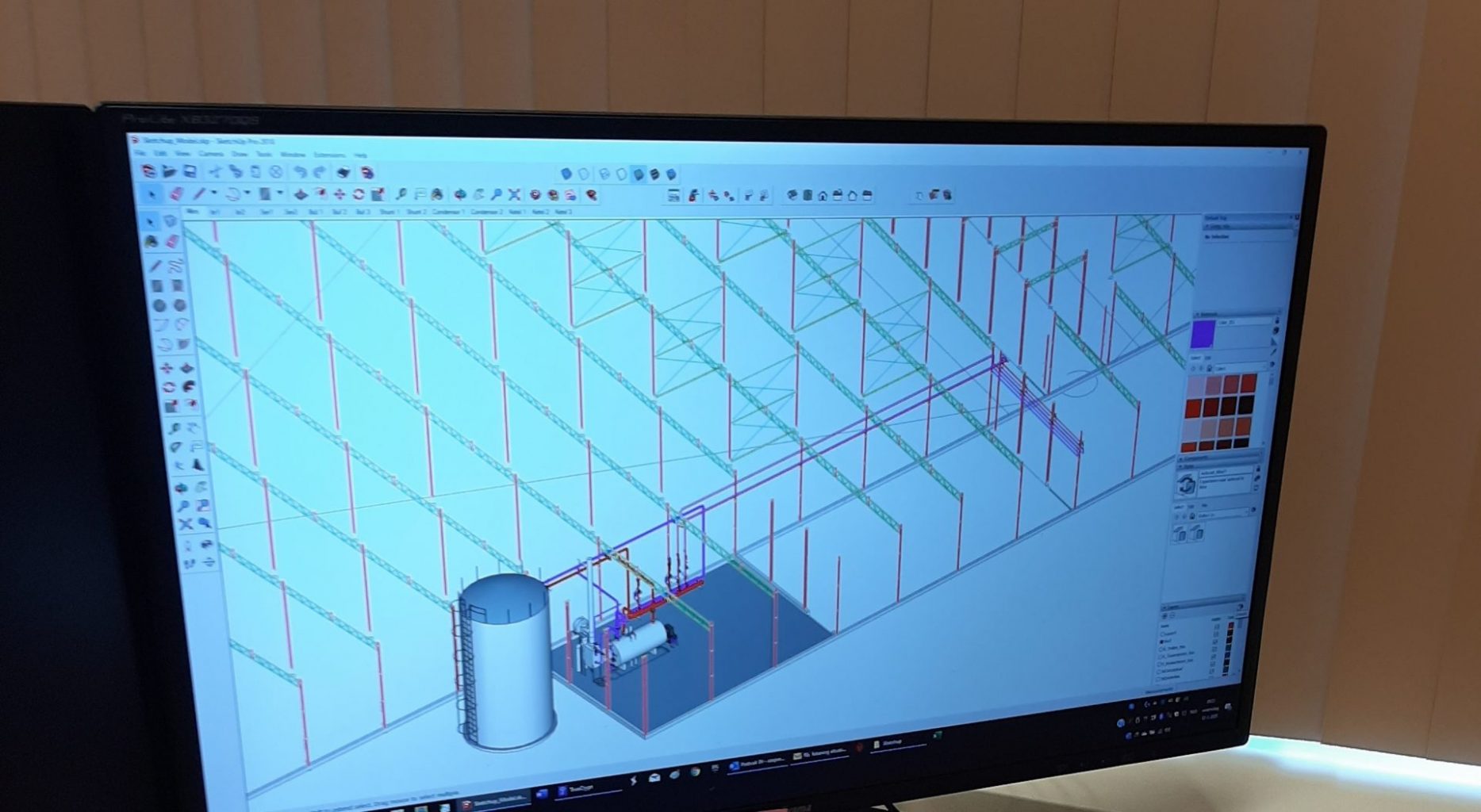The width and height of the screenshot is (1481, 812).
Task: Switch to the Condenser 1 scene tab
Action: [x=447, y=212]
